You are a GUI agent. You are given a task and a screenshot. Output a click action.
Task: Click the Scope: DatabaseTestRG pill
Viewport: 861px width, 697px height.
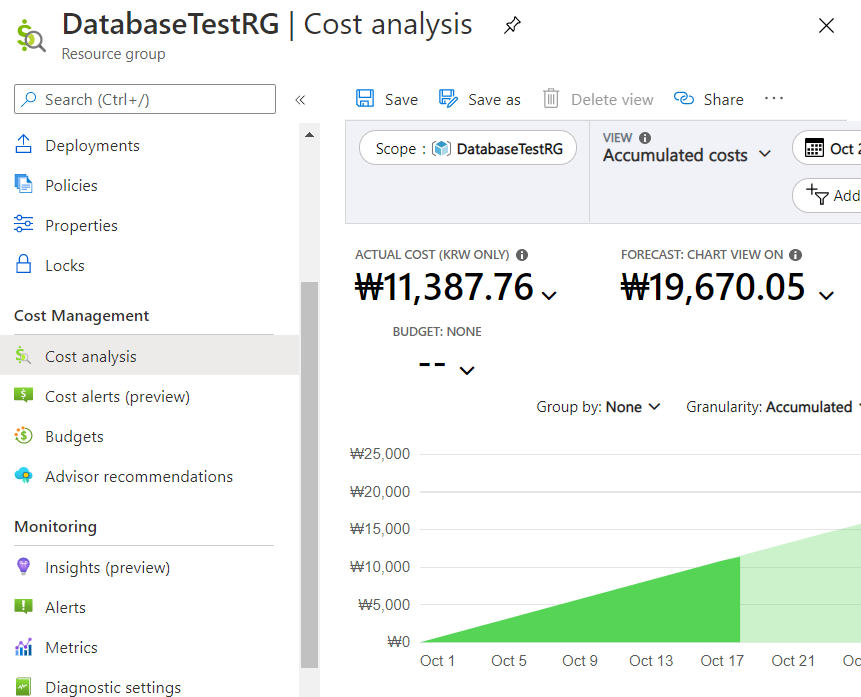click(468, 148)
